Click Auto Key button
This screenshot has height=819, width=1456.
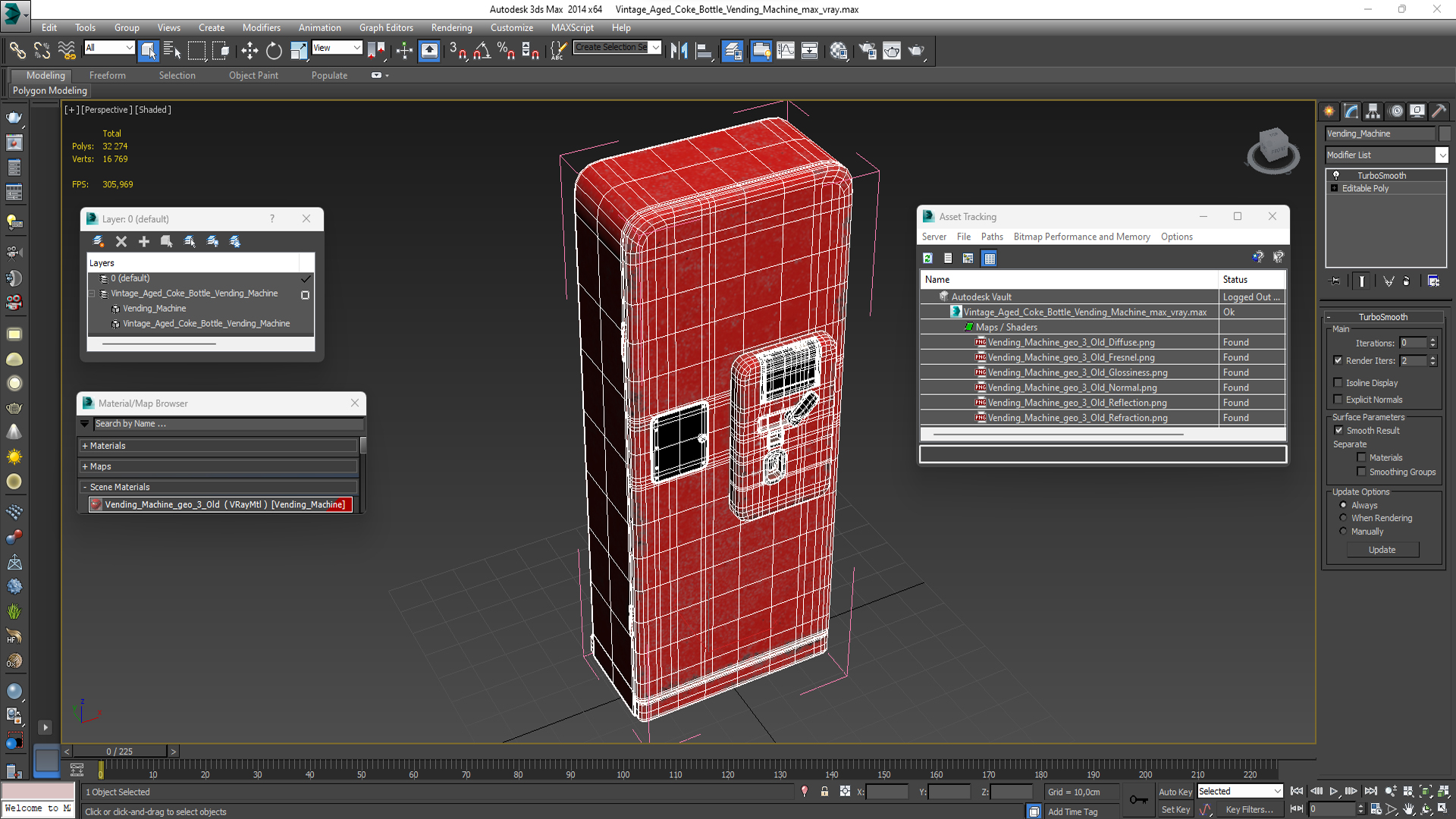[1175, 792]
